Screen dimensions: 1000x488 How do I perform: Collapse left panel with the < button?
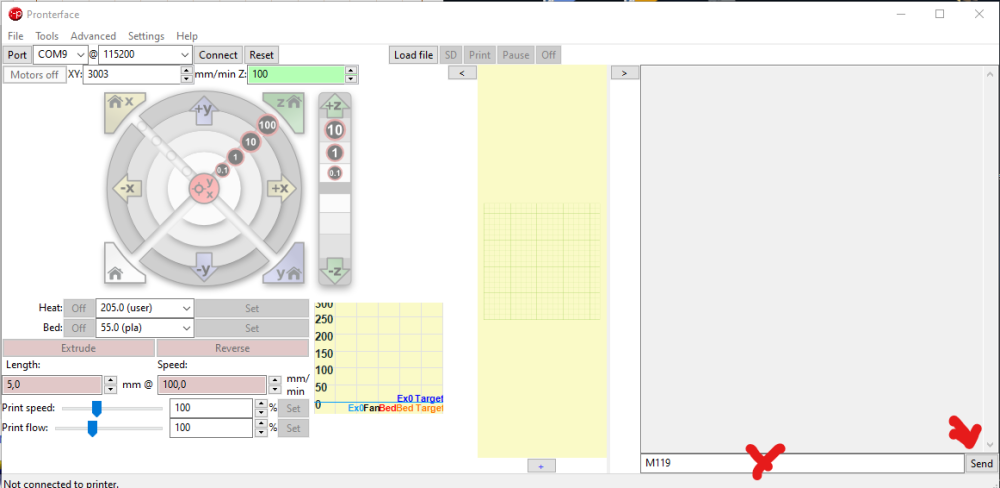click(x=462, y=73)
